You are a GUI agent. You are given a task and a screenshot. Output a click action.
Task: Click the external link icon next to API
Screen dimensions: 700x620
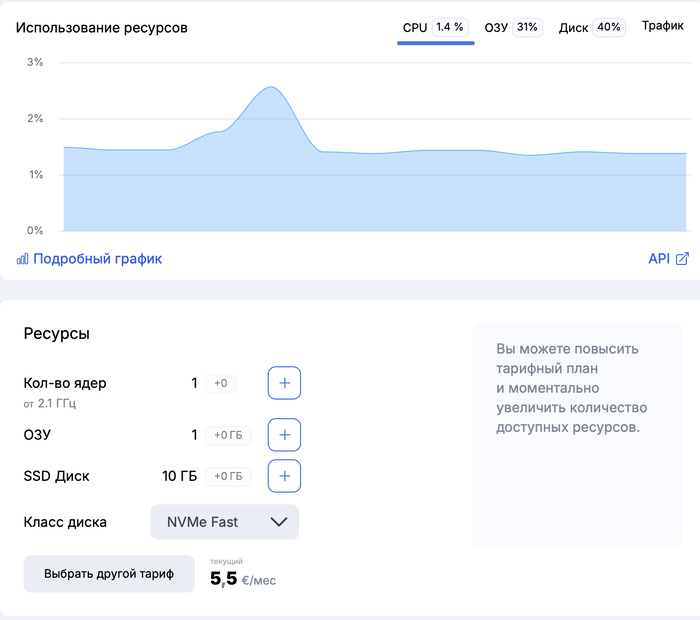(682, 259)
